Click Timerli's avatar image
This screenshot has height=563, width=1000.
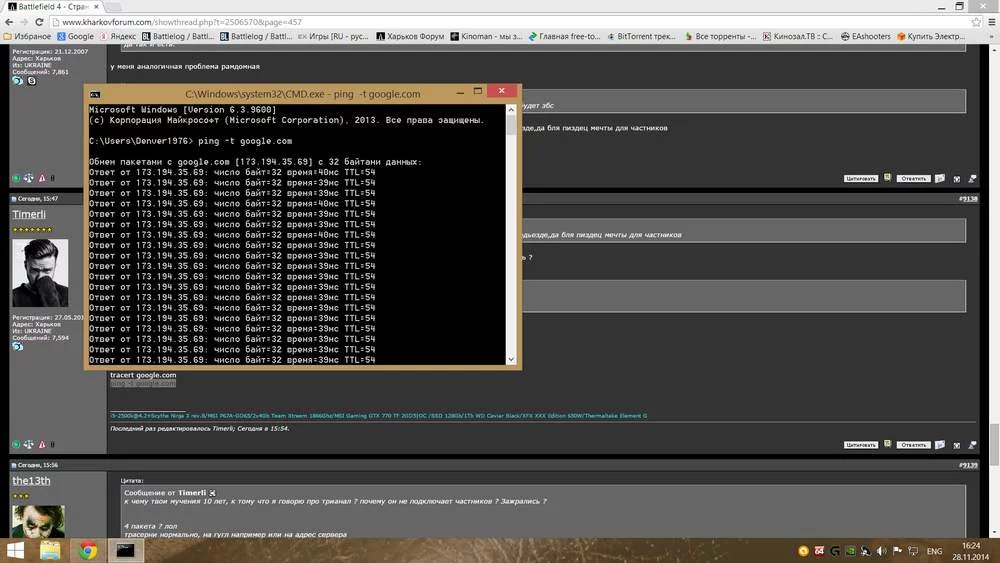tap(40, 273)
